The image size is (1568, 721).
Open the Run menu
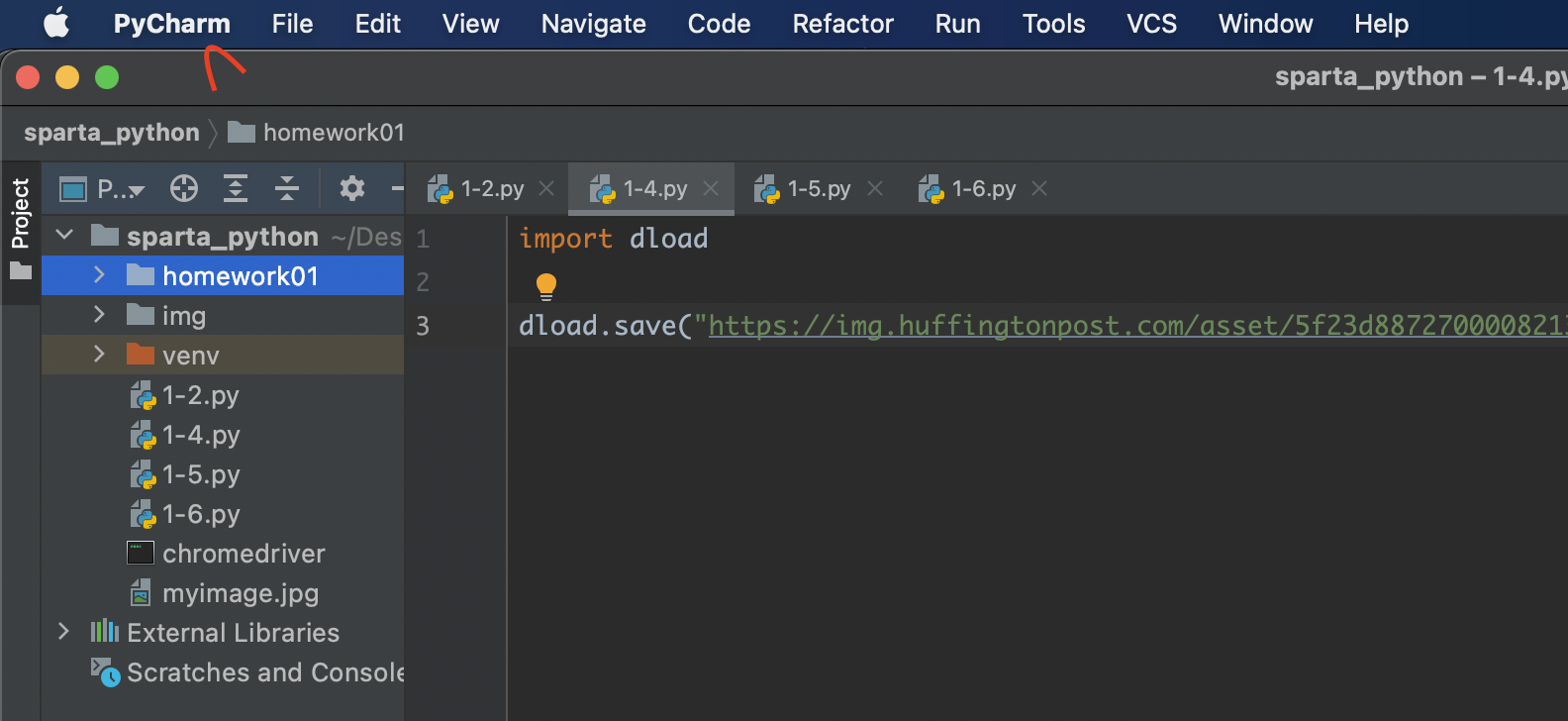[x=957, y=23]
